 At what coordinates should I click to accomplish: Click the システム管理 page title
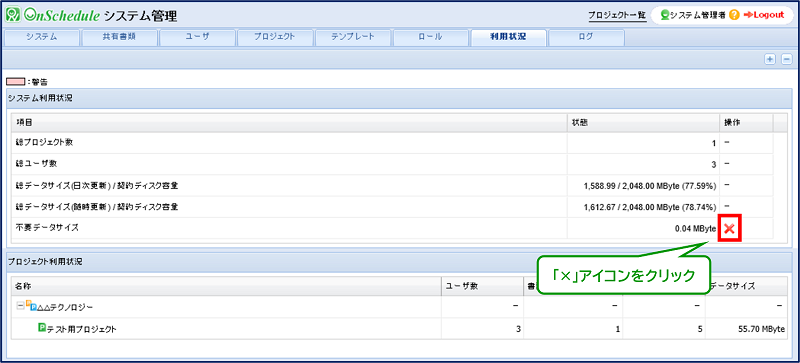point(140,16)
